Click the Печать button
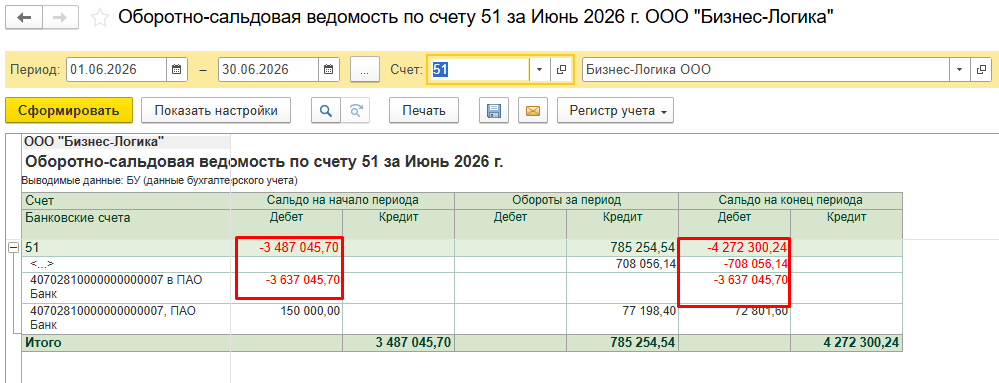The width and height of the screenshot is (999, 383). point(424,110)
